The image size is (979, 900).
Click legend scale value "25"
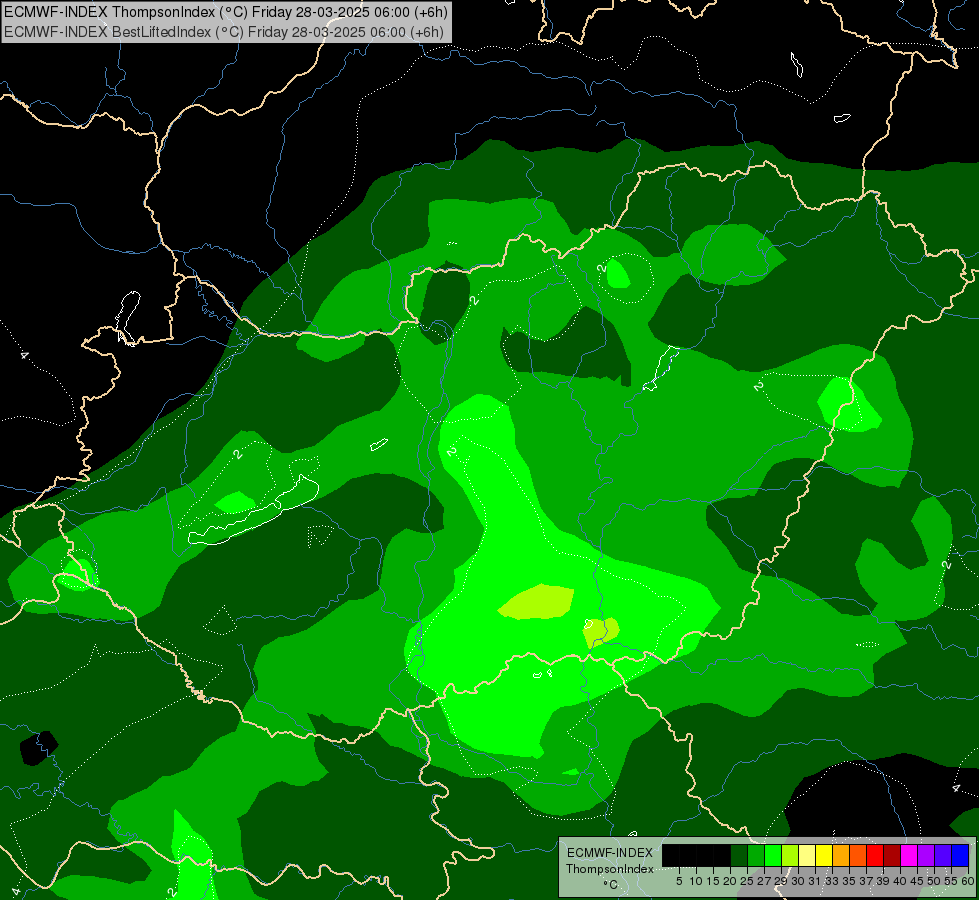(x=747, y=881)
